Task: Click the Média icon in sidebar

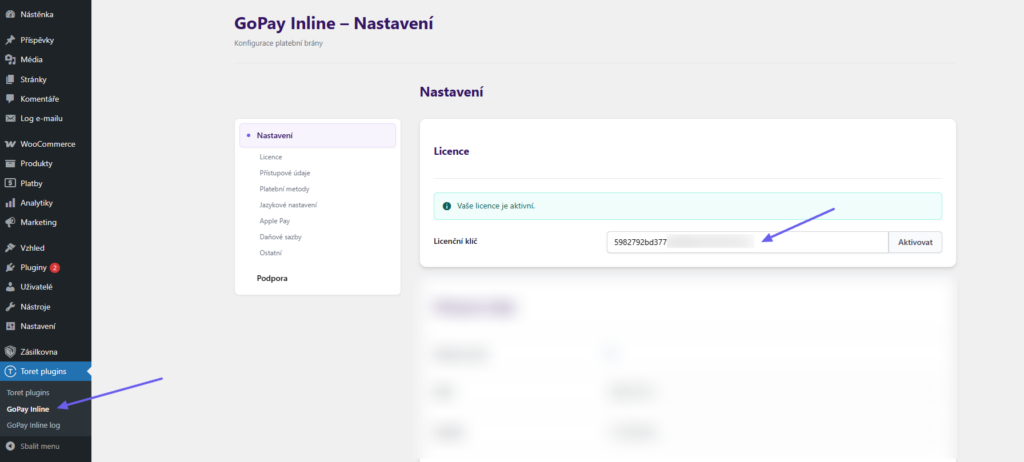Action: click(10, 59)
